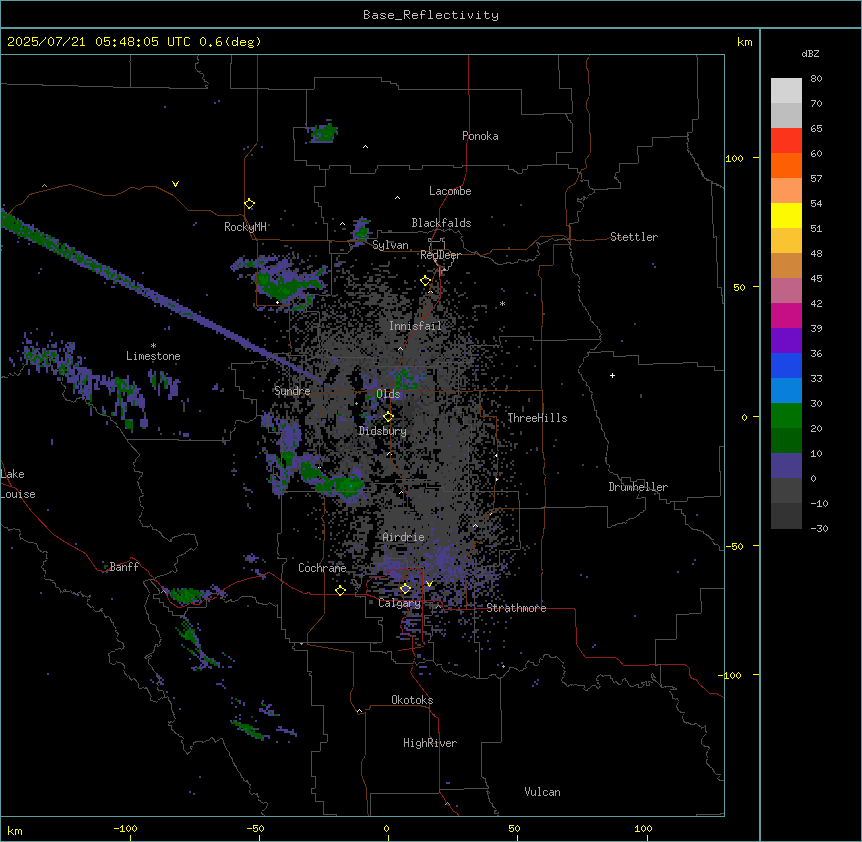Select the purple 36-39 dBZ legend swatch
The width and height of the screenshot is (862, 842).
[786, 341]
